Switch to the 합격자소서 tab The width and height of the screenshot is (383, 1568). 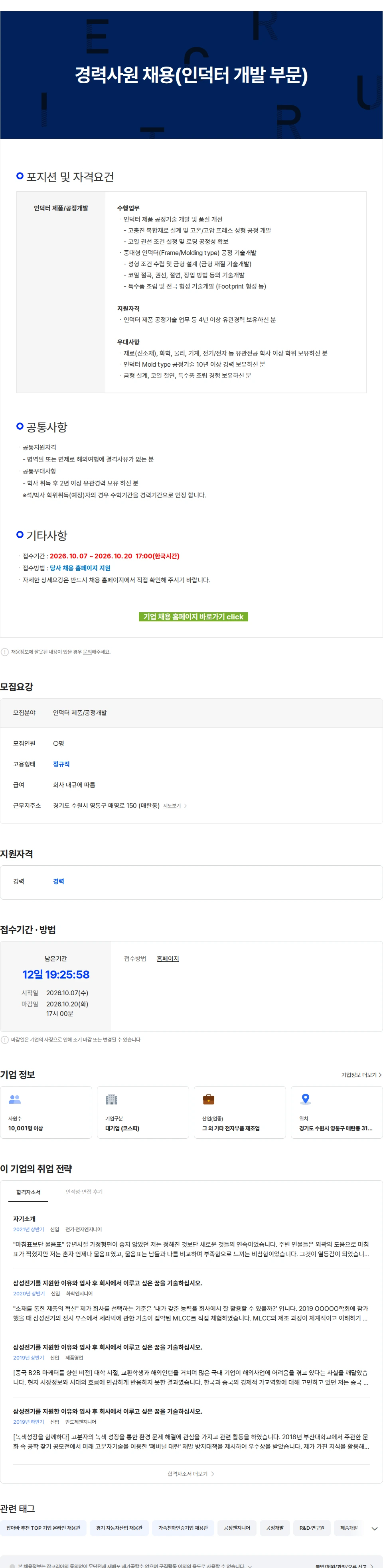tap(28, 1193)
